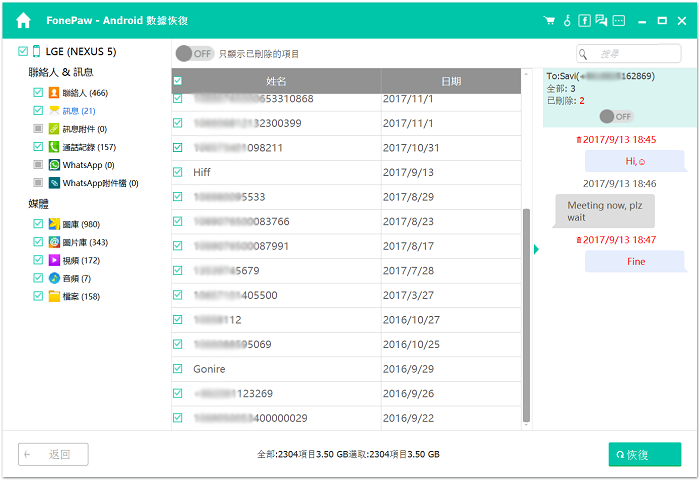Click the Gallery (980) icon
The height and width of the screenshot is (480, 700).
(x=54, y=224)
